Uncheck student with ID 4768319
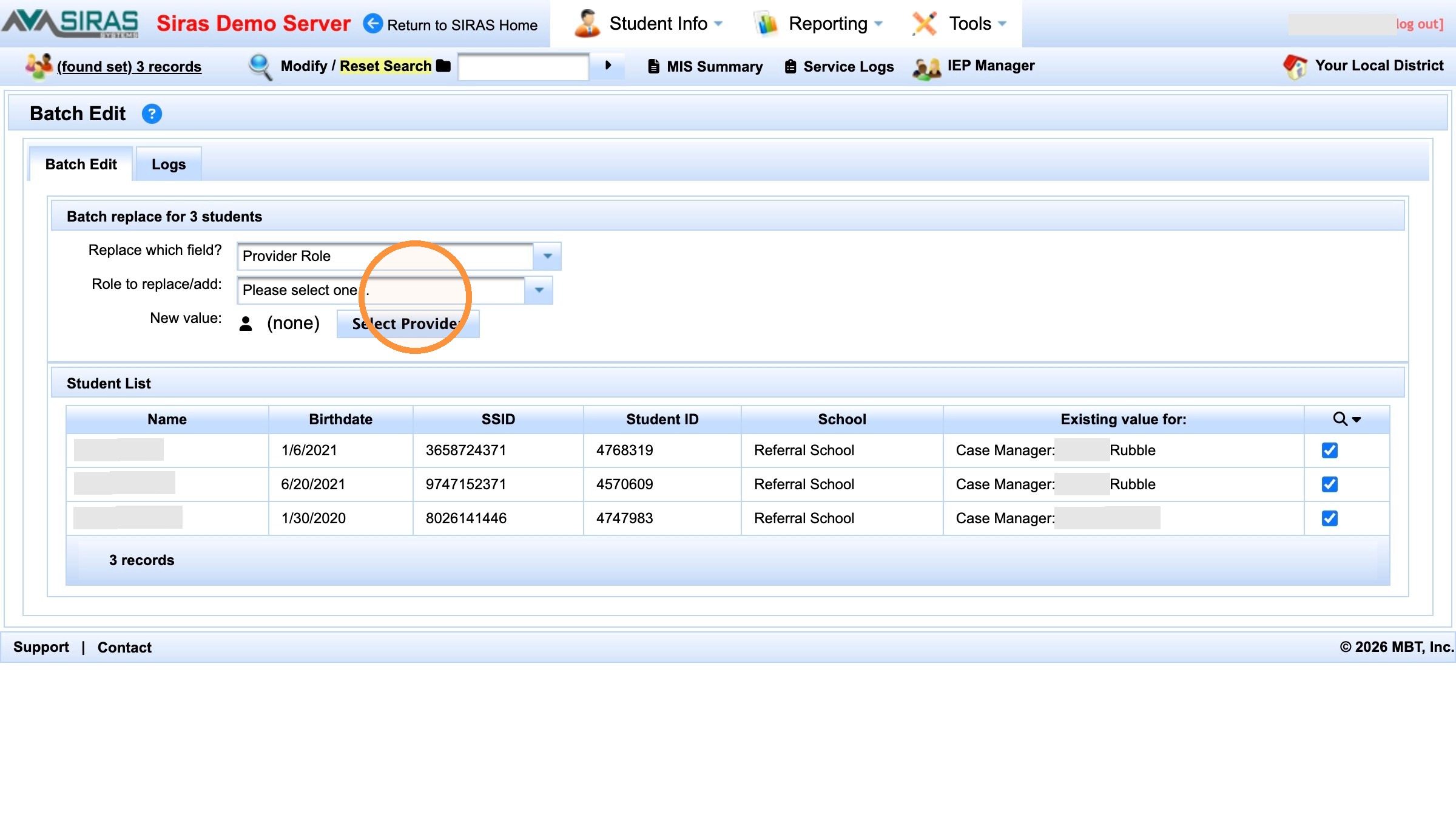 tap(1329, 450)
